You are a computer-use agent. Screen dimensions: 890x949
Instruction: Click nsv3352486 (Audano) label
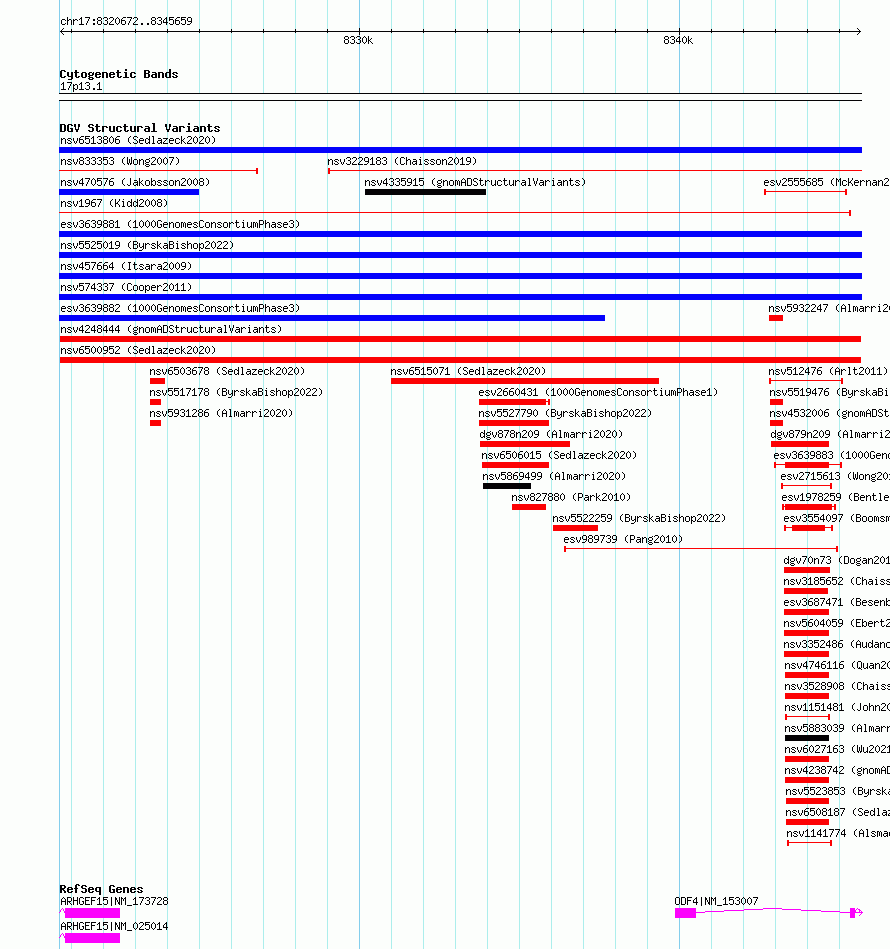[x=836, y=645]
